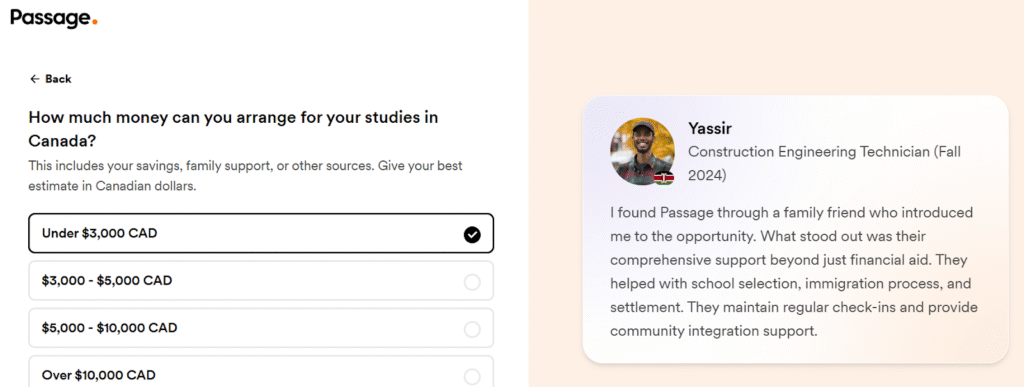Tick the empty circle for $5,000 - $10,000 CAD

(472, 330)
